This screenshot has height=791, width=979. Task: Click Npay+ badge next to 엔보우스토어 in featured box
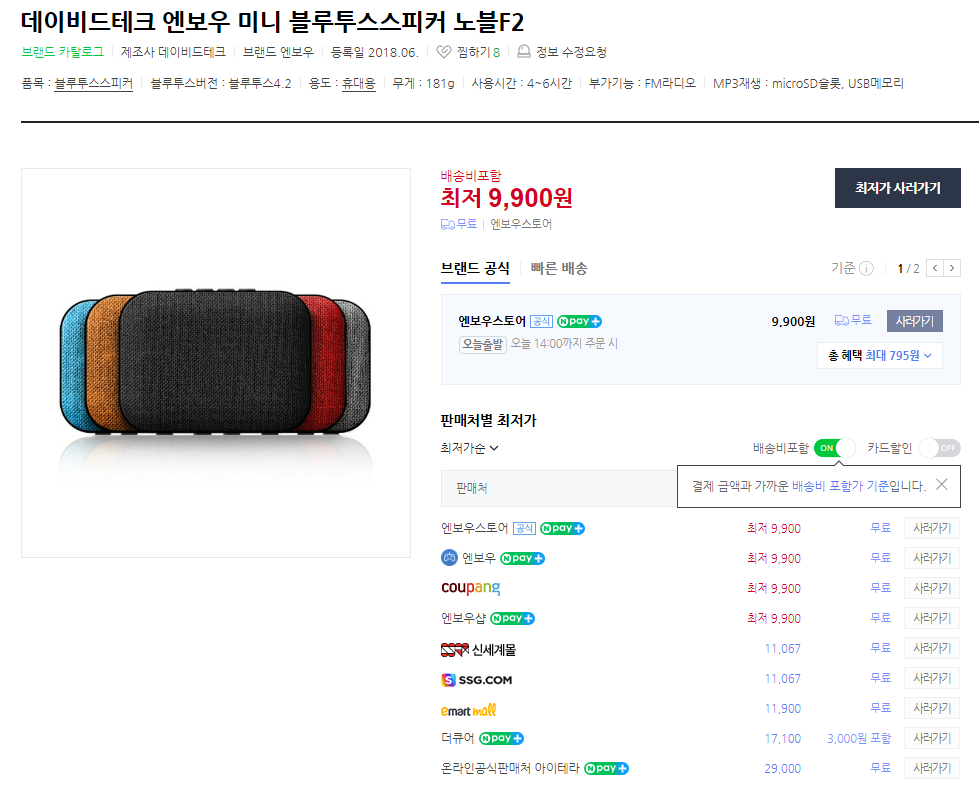point(579,321)
